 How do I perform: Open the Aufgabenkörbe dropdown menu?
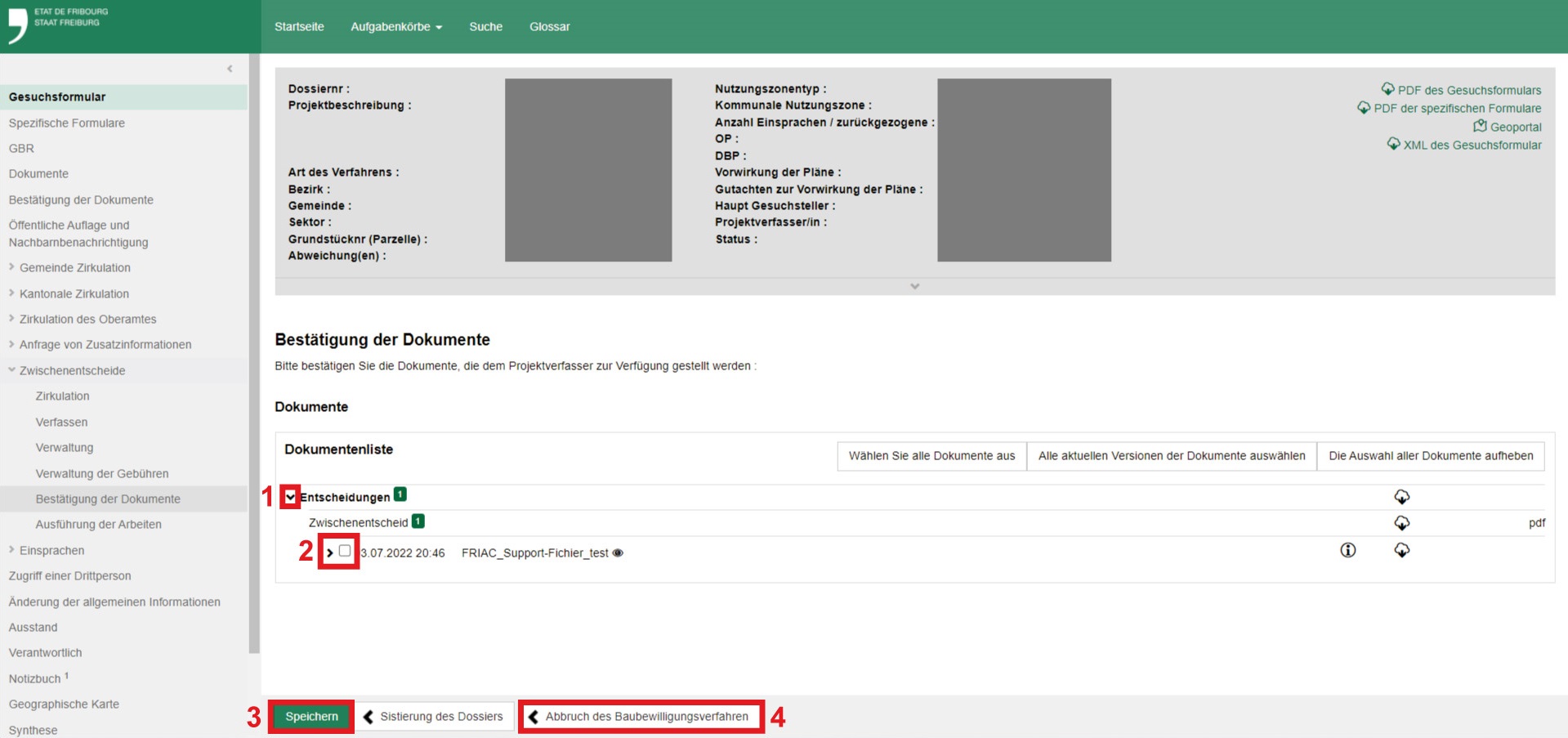396,27
